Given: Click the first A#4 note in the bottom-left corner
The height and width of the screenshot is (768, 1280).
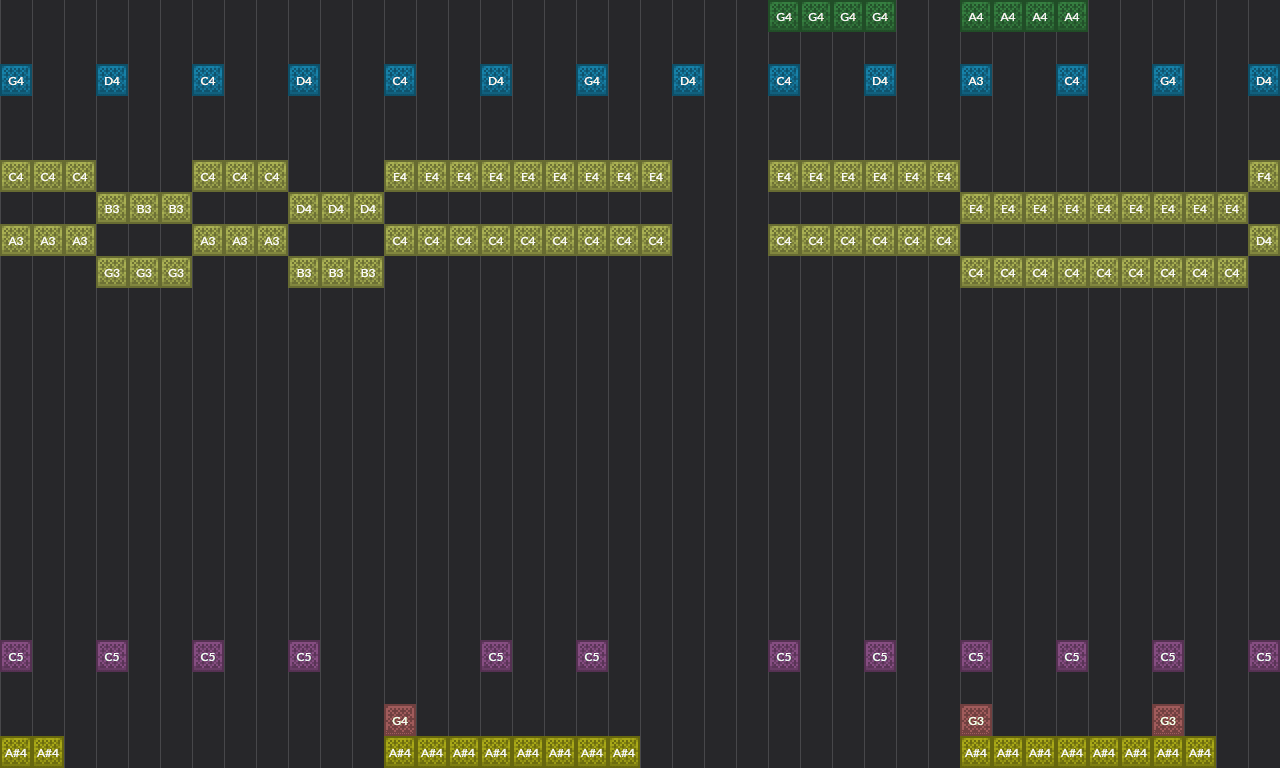Looking at the screenshot, I should tap(16, 752).
